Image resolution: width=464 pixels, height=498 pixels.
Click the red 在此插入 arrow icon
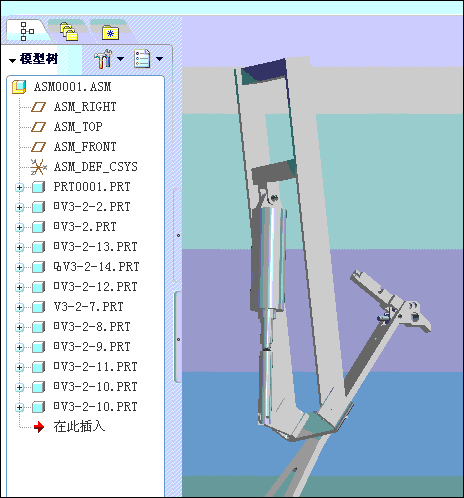coord(39,427)
